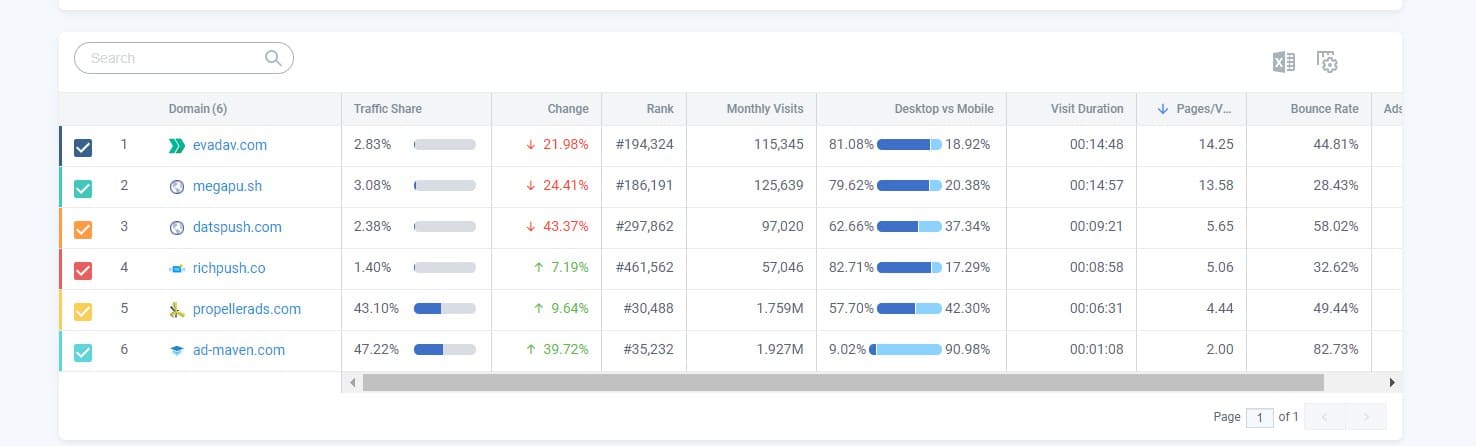Uncheck the propellerads.com row checkbox
Image resolution: width=1476 pixels, height=446 pixels.
83,311
